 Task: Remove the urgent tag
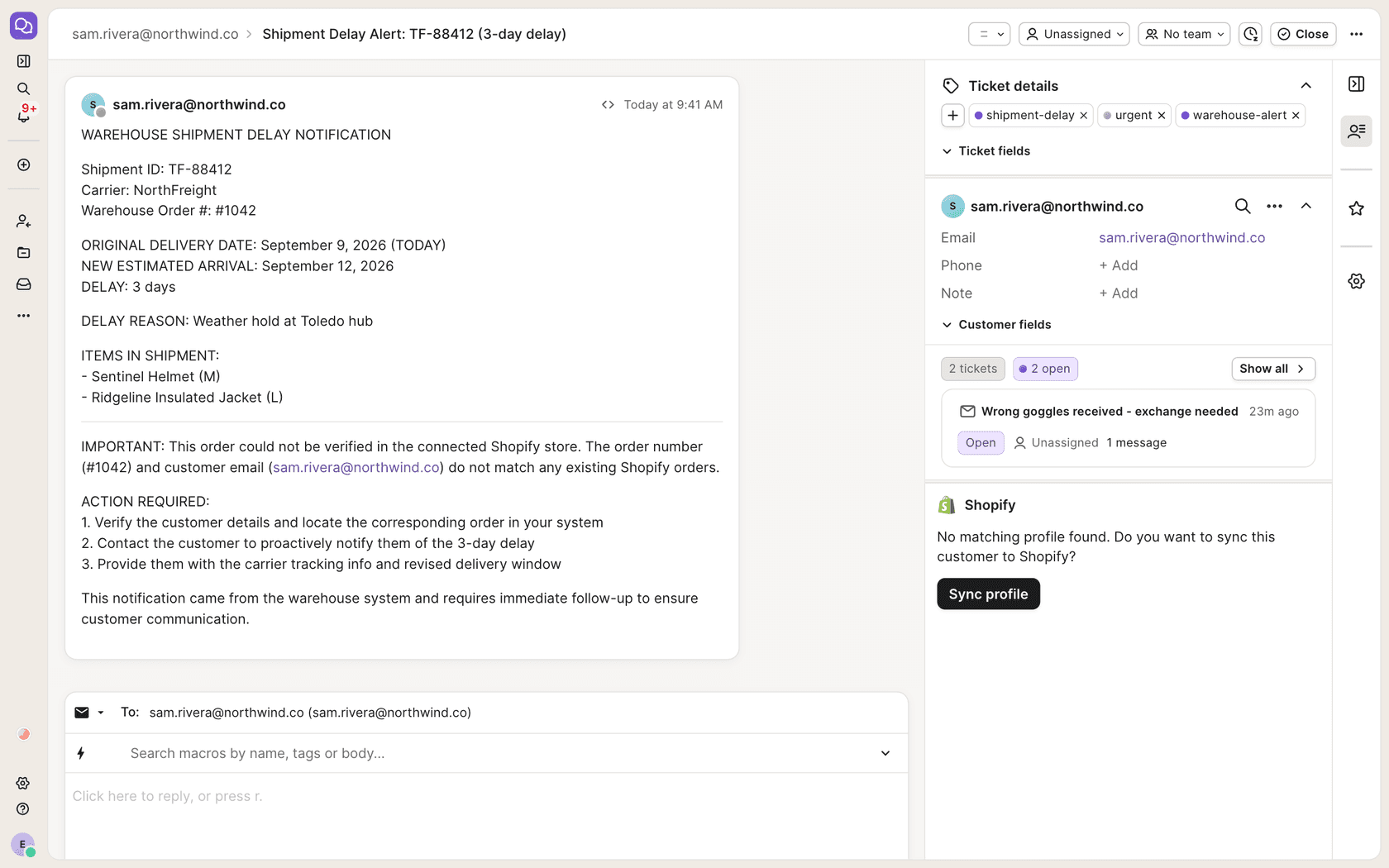1161,116
